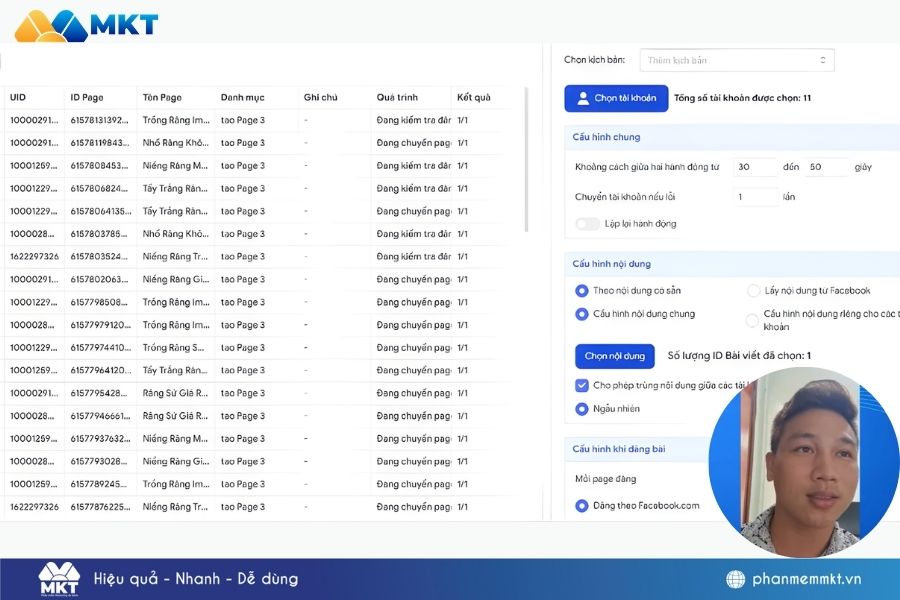Select the 'Ngẫu nhiên' radio button
The image size is (900, 600).
pos(581,408)
